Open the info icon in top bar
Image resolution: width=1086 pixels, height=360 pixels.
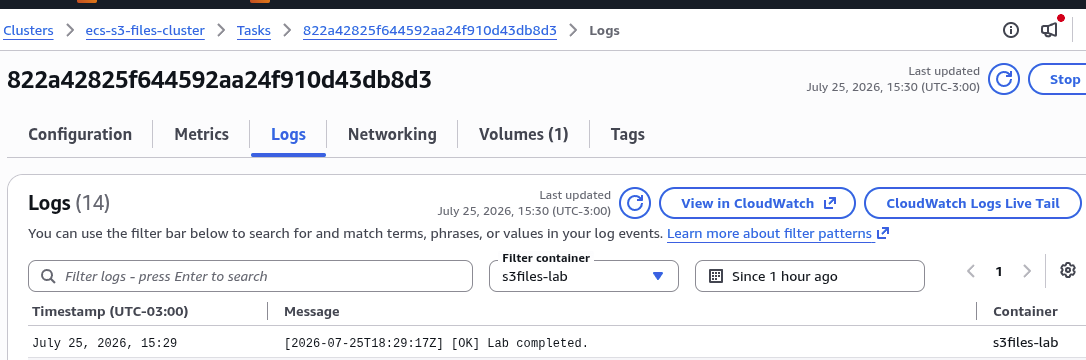[1011, 30]
